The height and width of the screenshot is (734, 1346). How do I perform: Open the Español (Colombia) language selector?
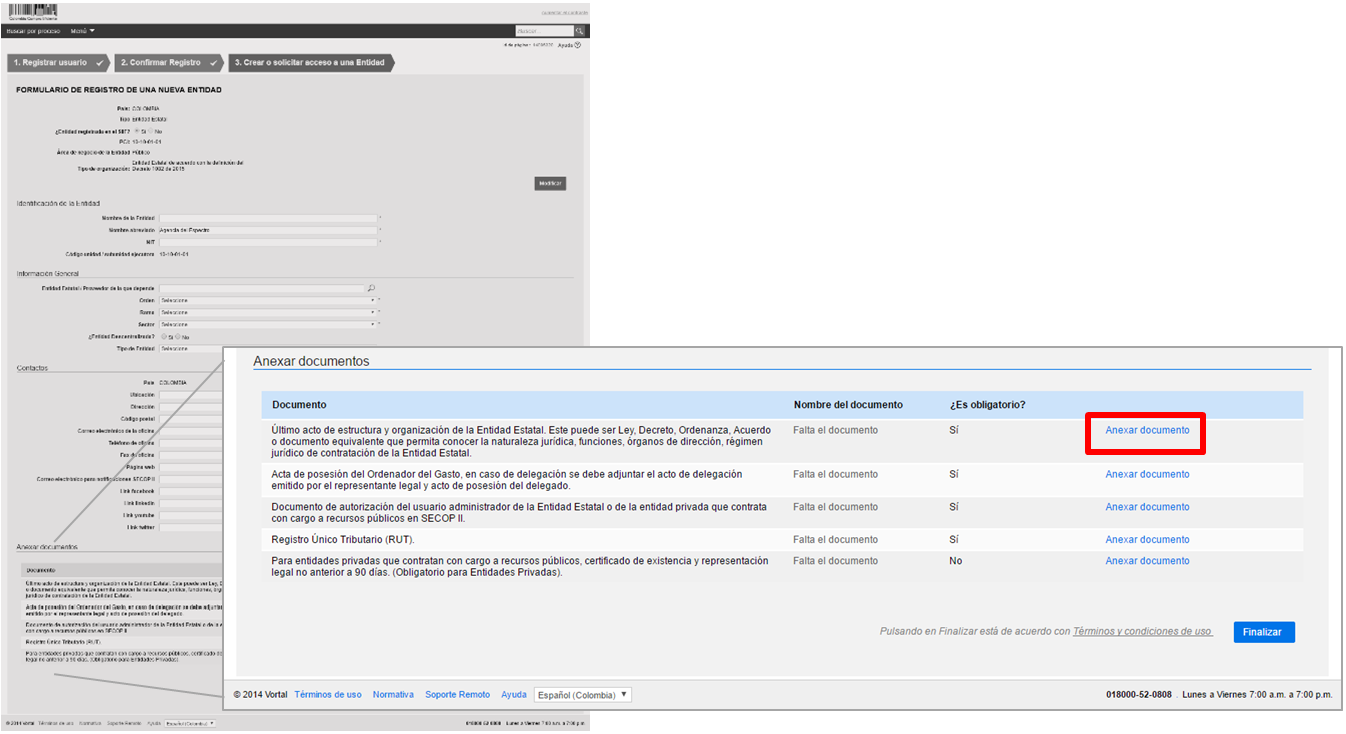(583, 695)
